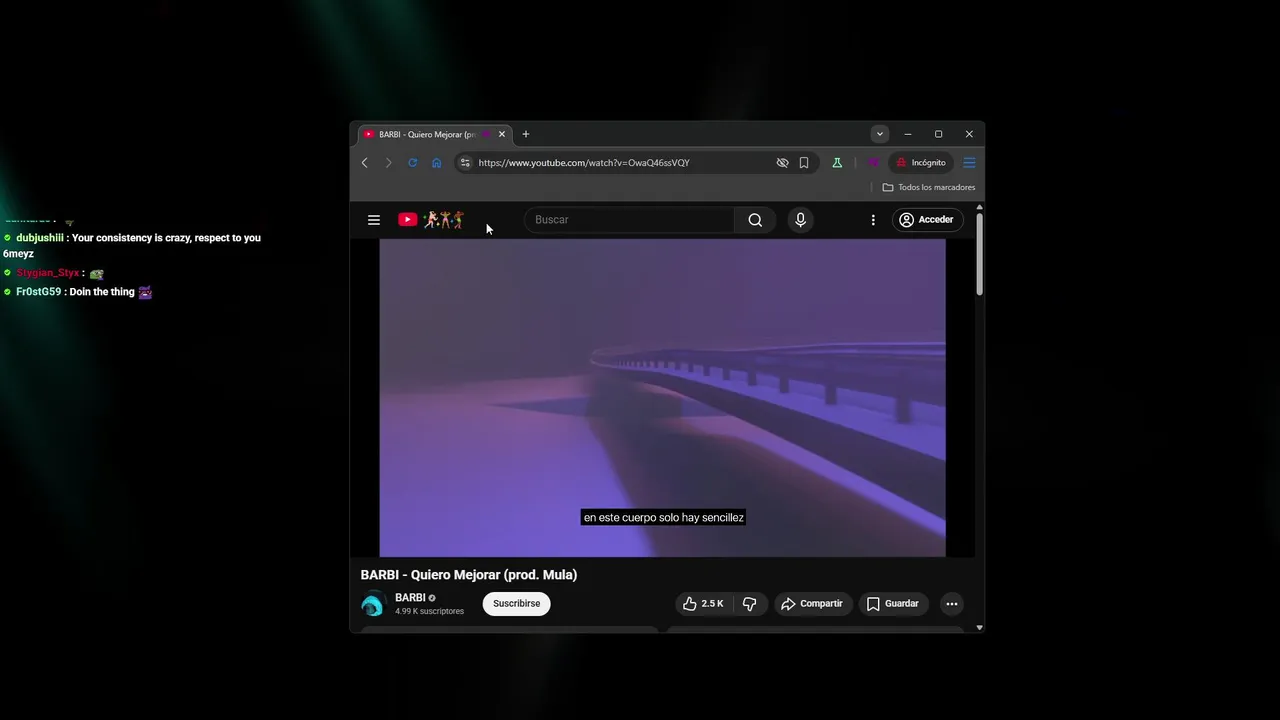Viewport: 1280px width, 720px height.
Task: Go back using browser back arrow
Action: [x=365, y=163]
